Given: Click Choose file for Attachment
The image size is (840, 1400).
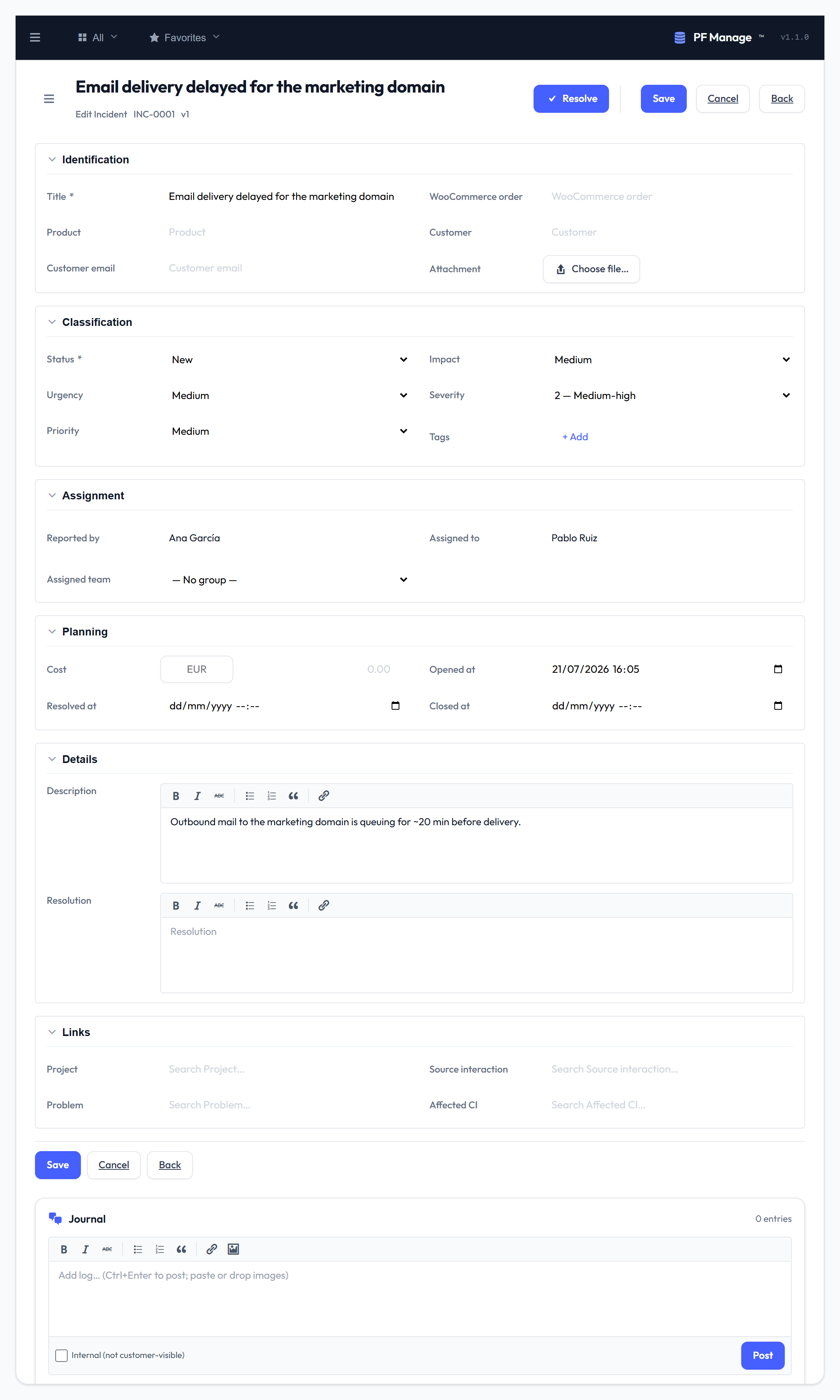Looking at the screenshot, I should click(x=591, y=269).
